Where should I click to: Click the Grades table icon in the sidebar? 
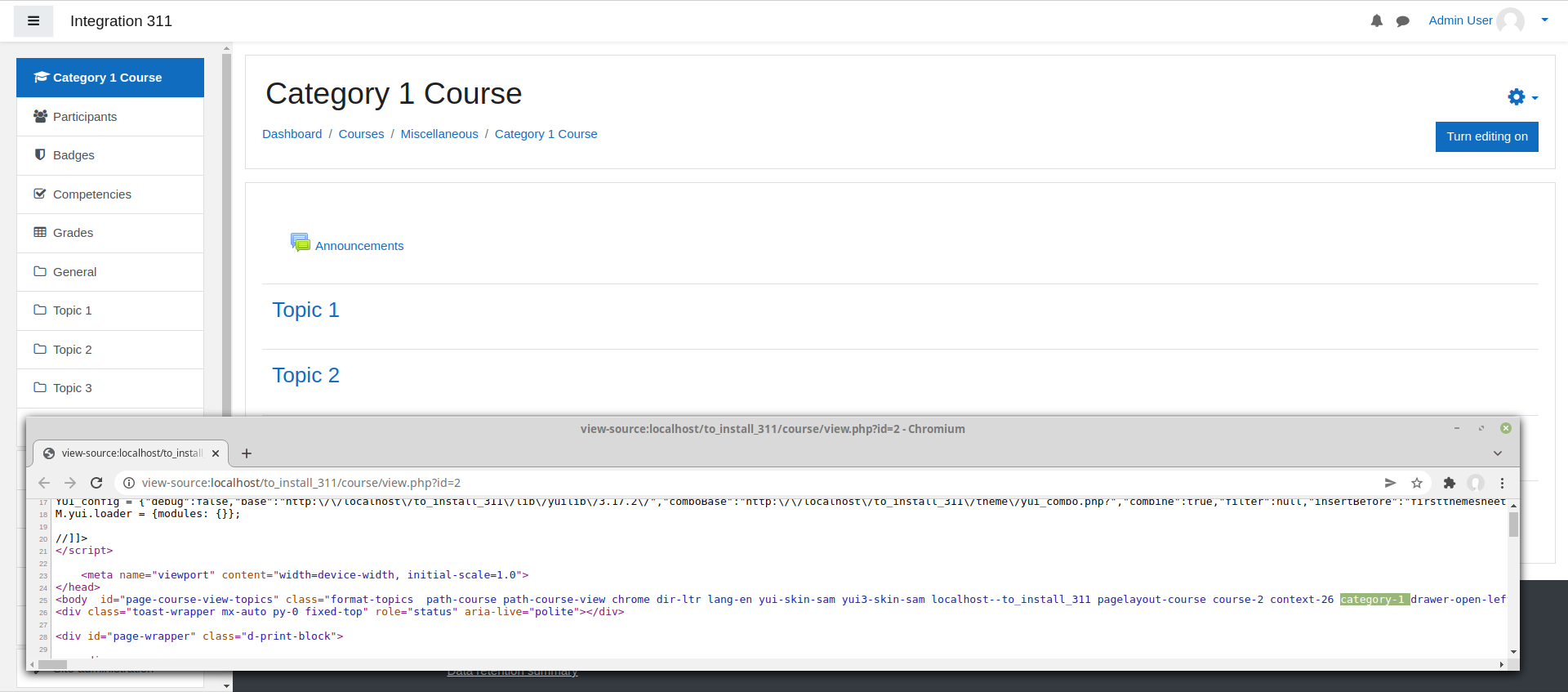click(x=40, y=232)
